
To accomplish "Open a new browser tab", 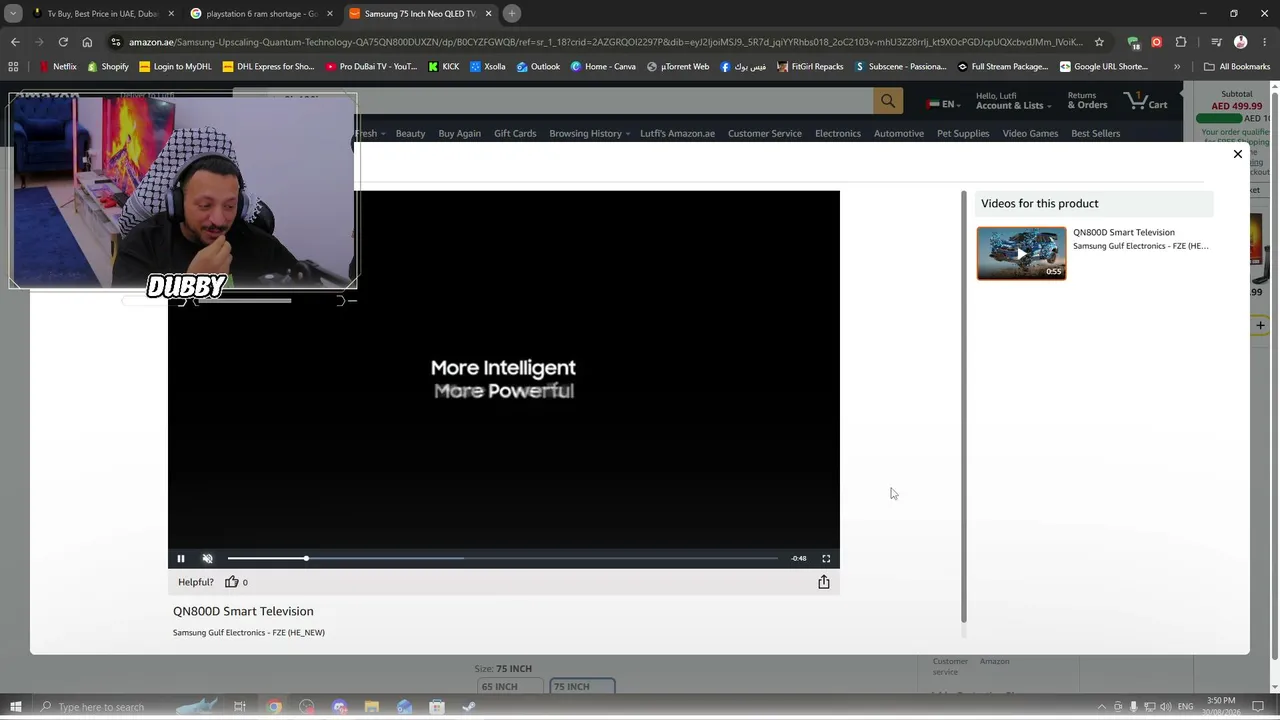I will pyautogui.click(x=512, y=14).
